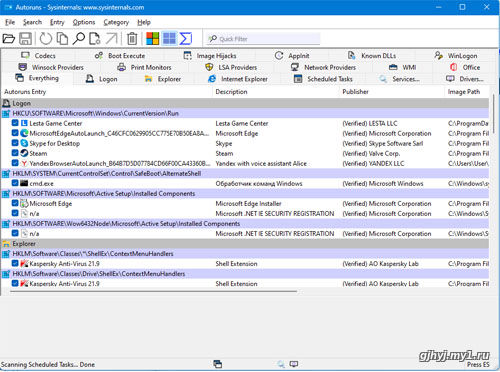Click the VirusTotal sigma toolbar icon
This screenshot has width=500, height=372.
tap(186, 39)
